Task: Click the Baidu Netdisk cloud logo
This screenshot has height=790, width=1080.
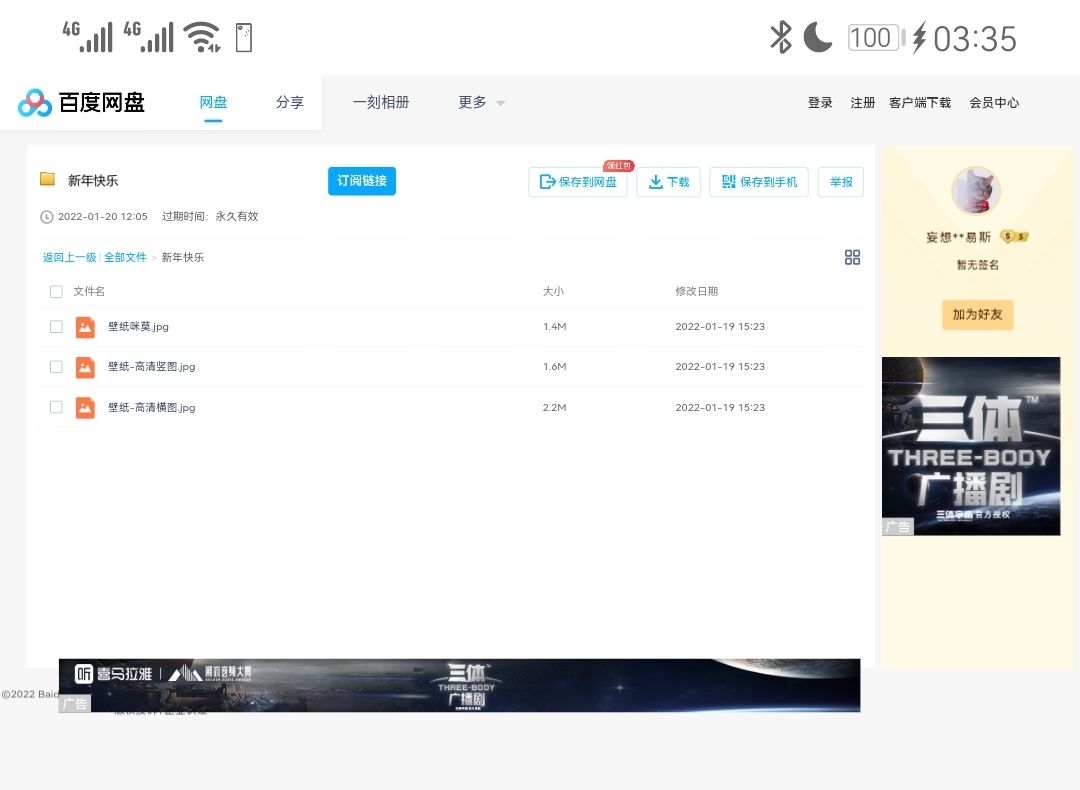Action: click(x=34, y=103)
